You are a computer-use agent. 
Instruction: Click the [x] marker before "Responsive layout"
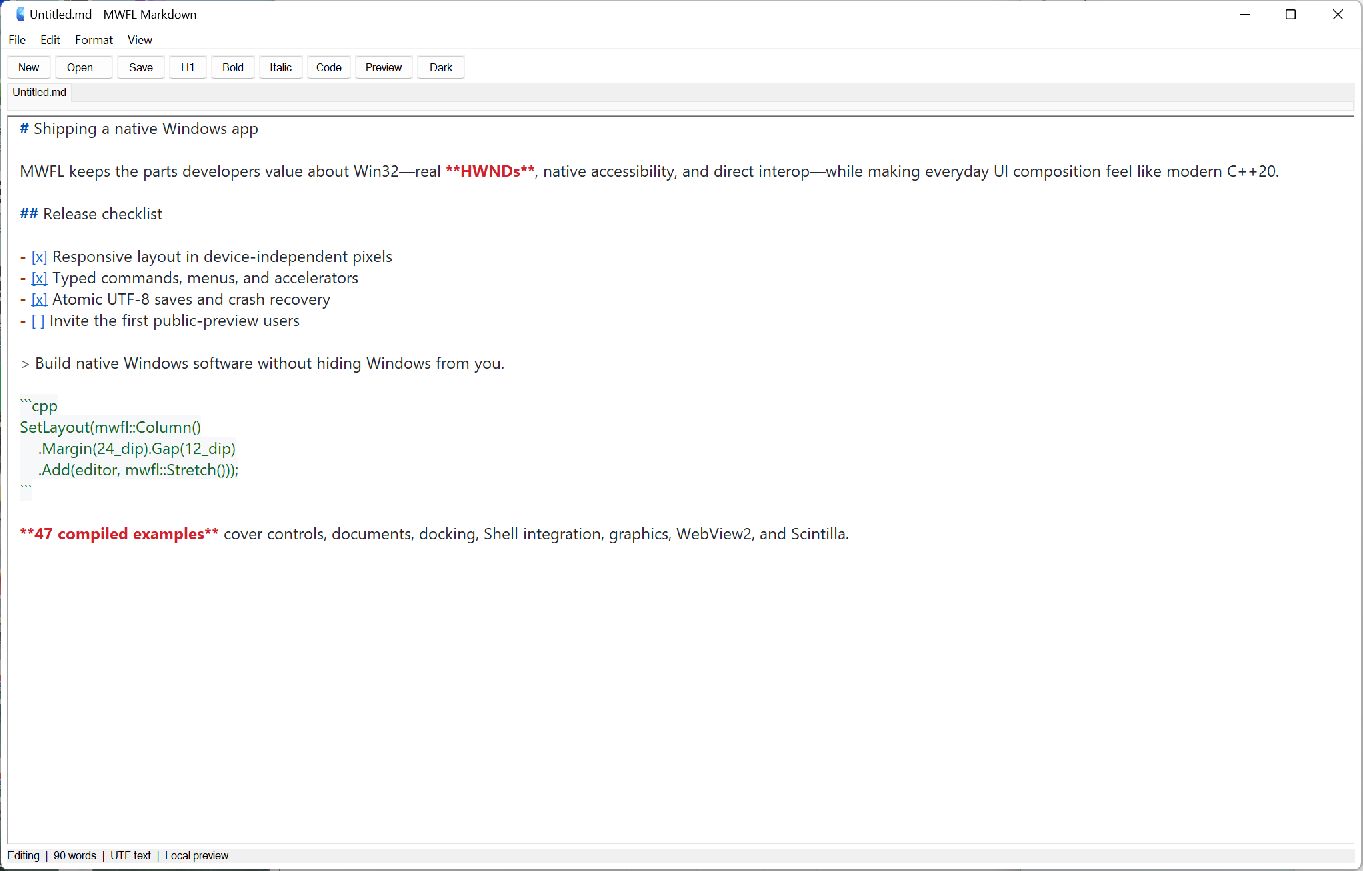tap(39, 257)
